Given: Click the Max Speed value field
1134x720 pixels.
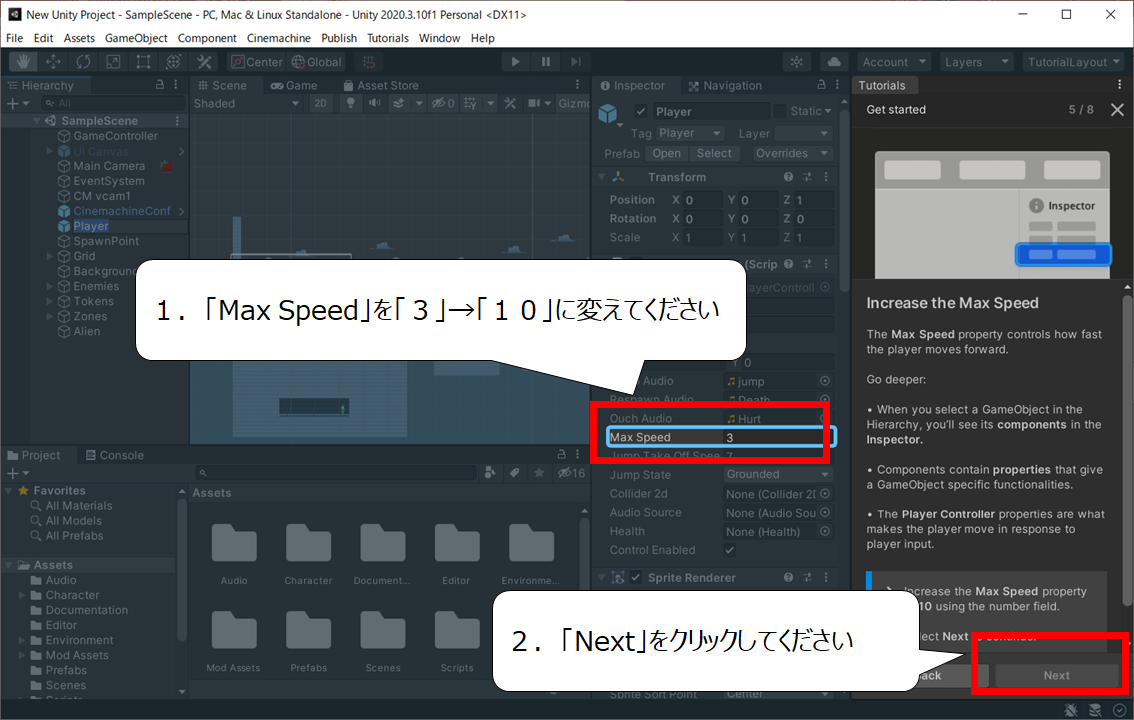Looking at the screenshot, I should pyautogui.click(x=777, y=437).
